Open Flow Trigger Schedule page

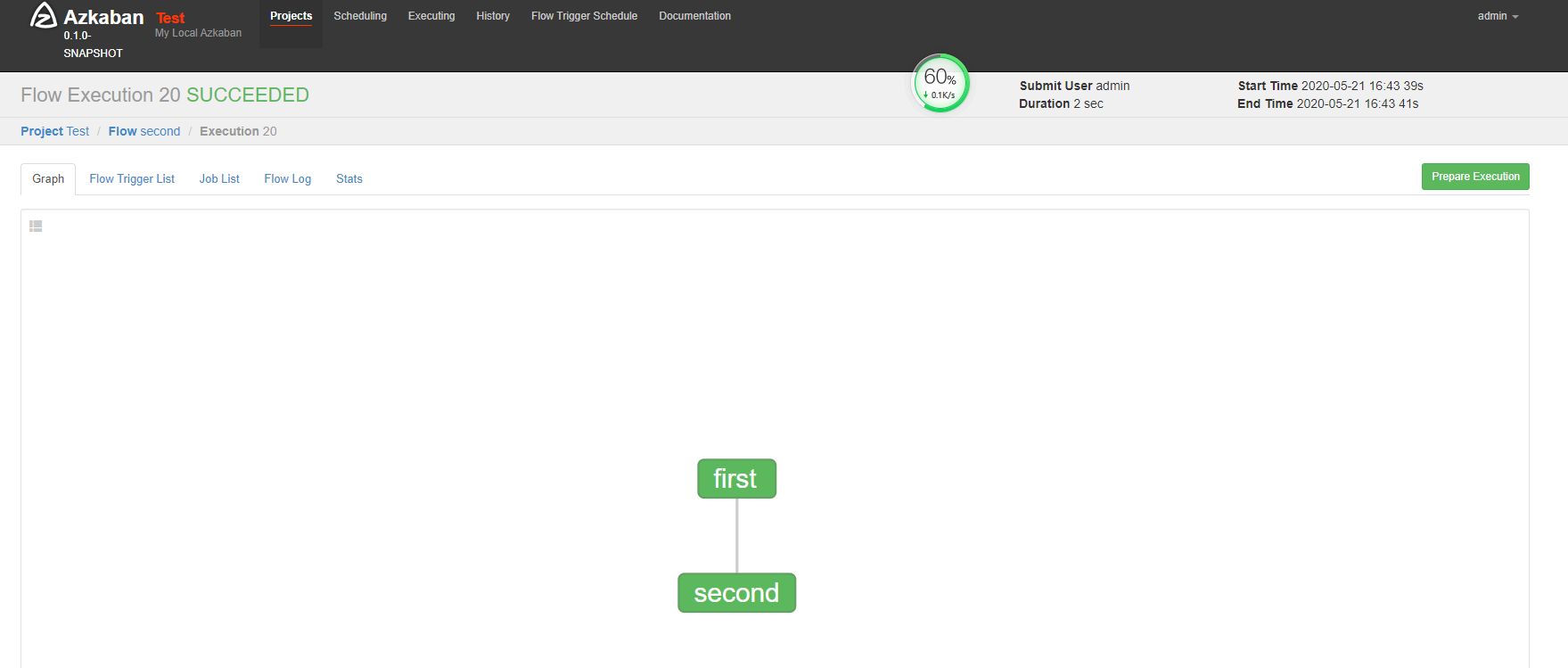(x=584, y=16)
